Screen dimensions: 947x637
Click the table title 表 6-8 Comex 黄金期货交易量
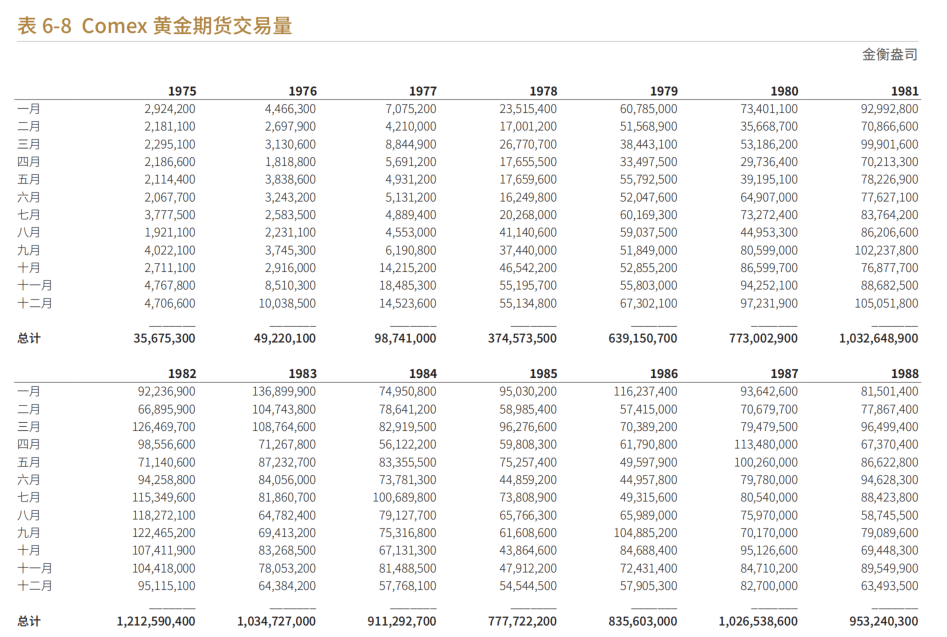point(155,25)
